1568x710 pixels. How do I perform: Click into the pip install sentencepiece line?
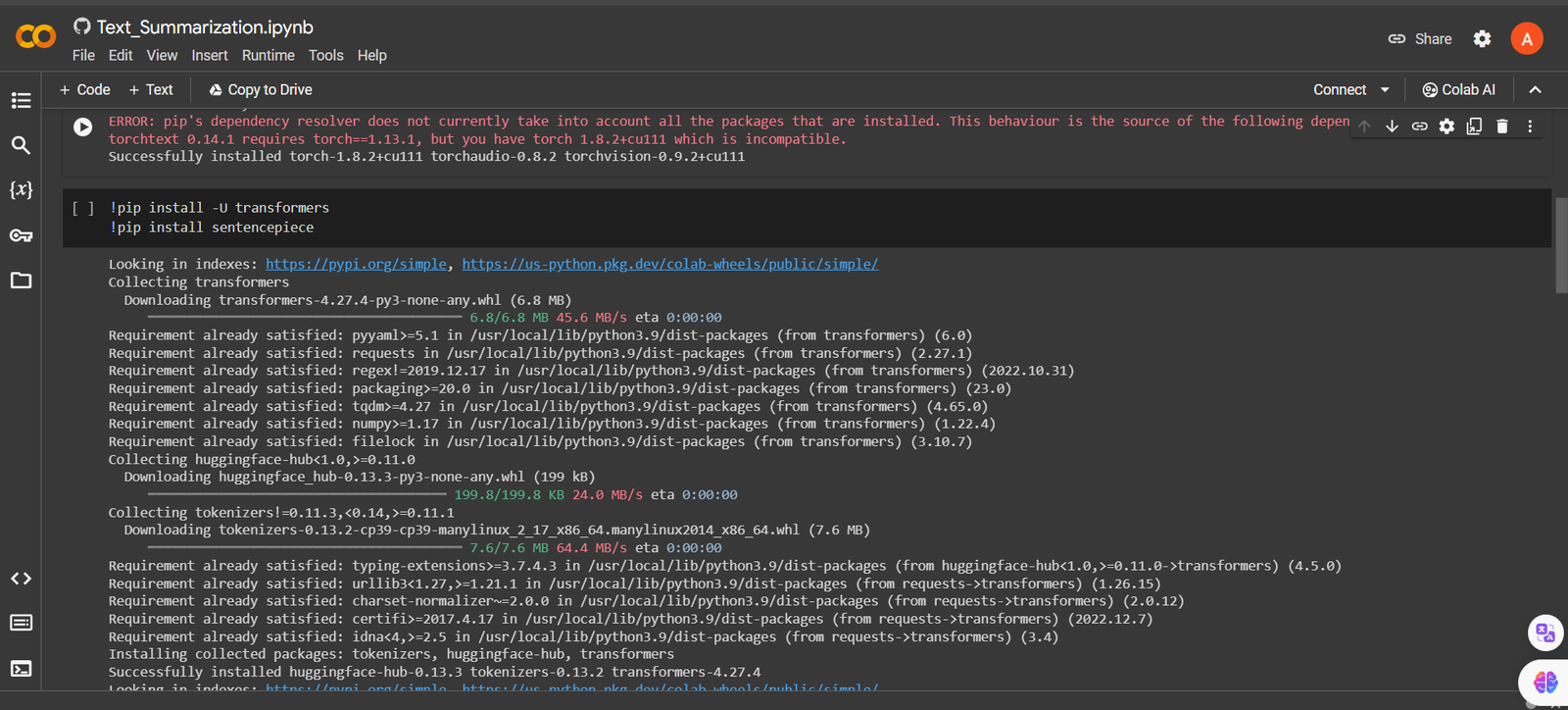point(212,227)
